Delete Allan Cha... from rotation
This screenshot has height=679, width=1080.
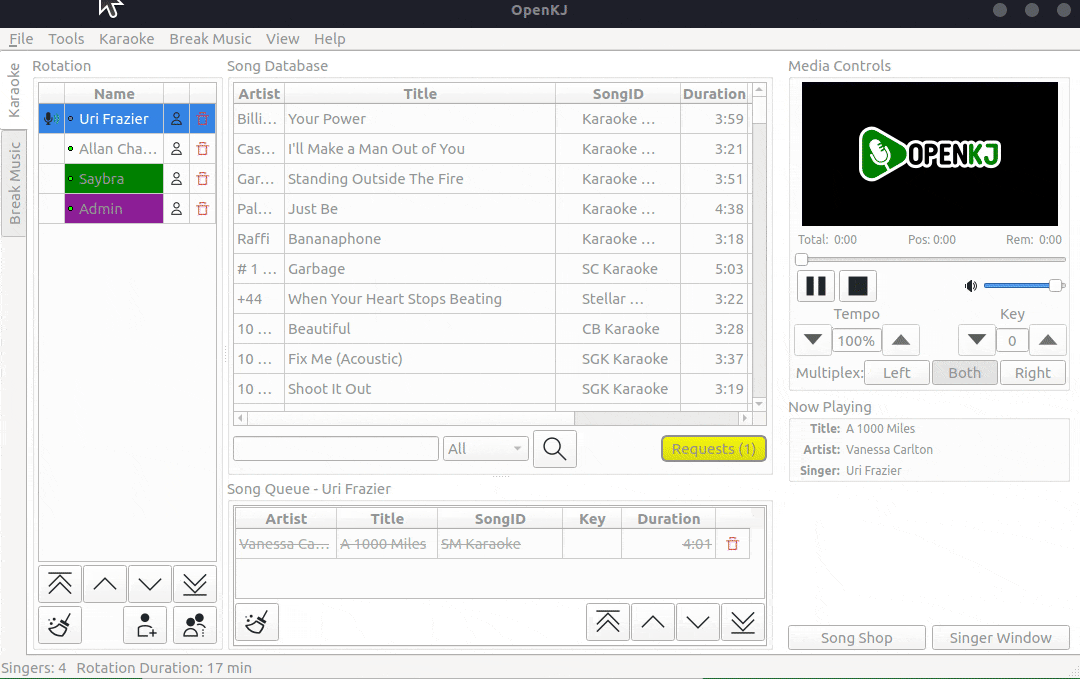click(x=202, y=149)
